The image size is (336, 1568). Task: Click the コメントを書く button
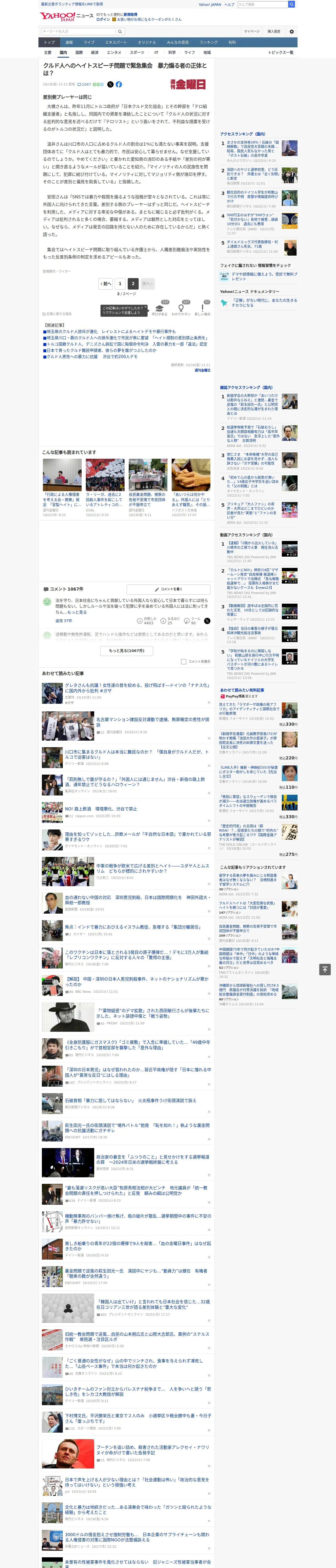[x=168, y=589]
